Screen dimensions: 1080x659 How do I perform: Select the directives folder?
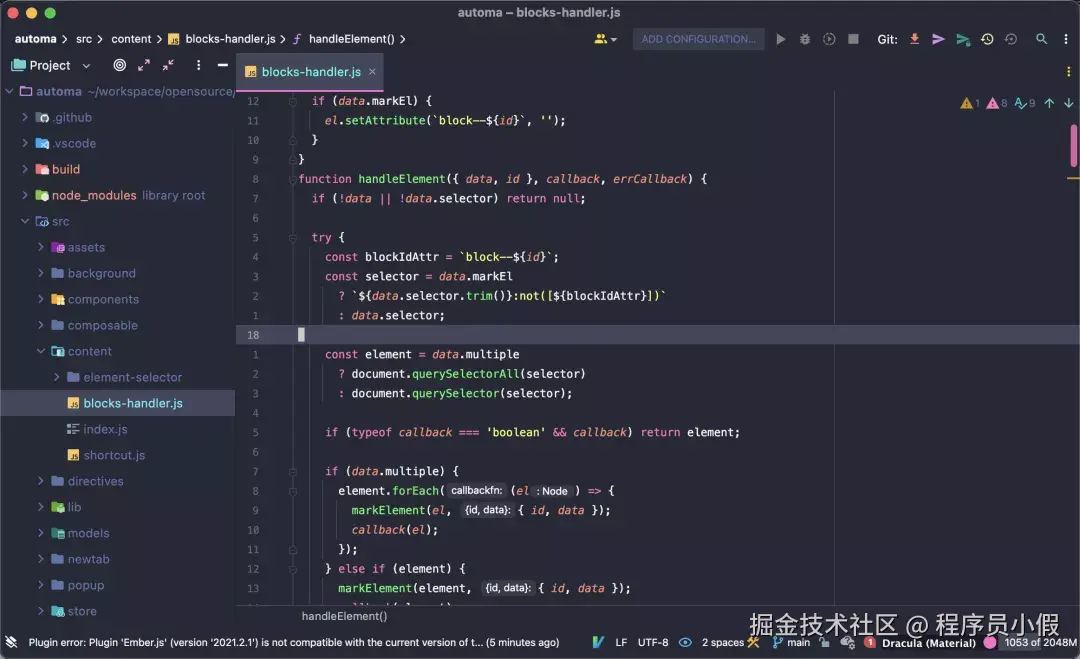click(x=95, y=481)
